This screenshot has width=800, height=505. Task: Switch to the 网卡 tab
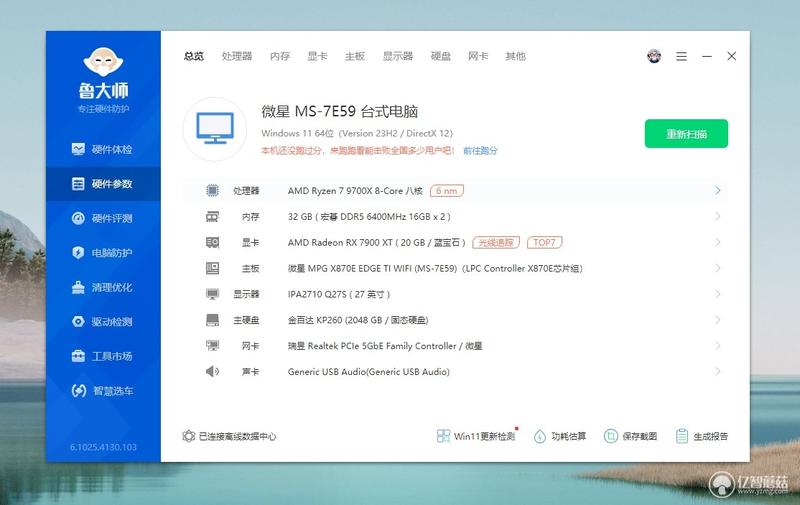click(478, 56)
